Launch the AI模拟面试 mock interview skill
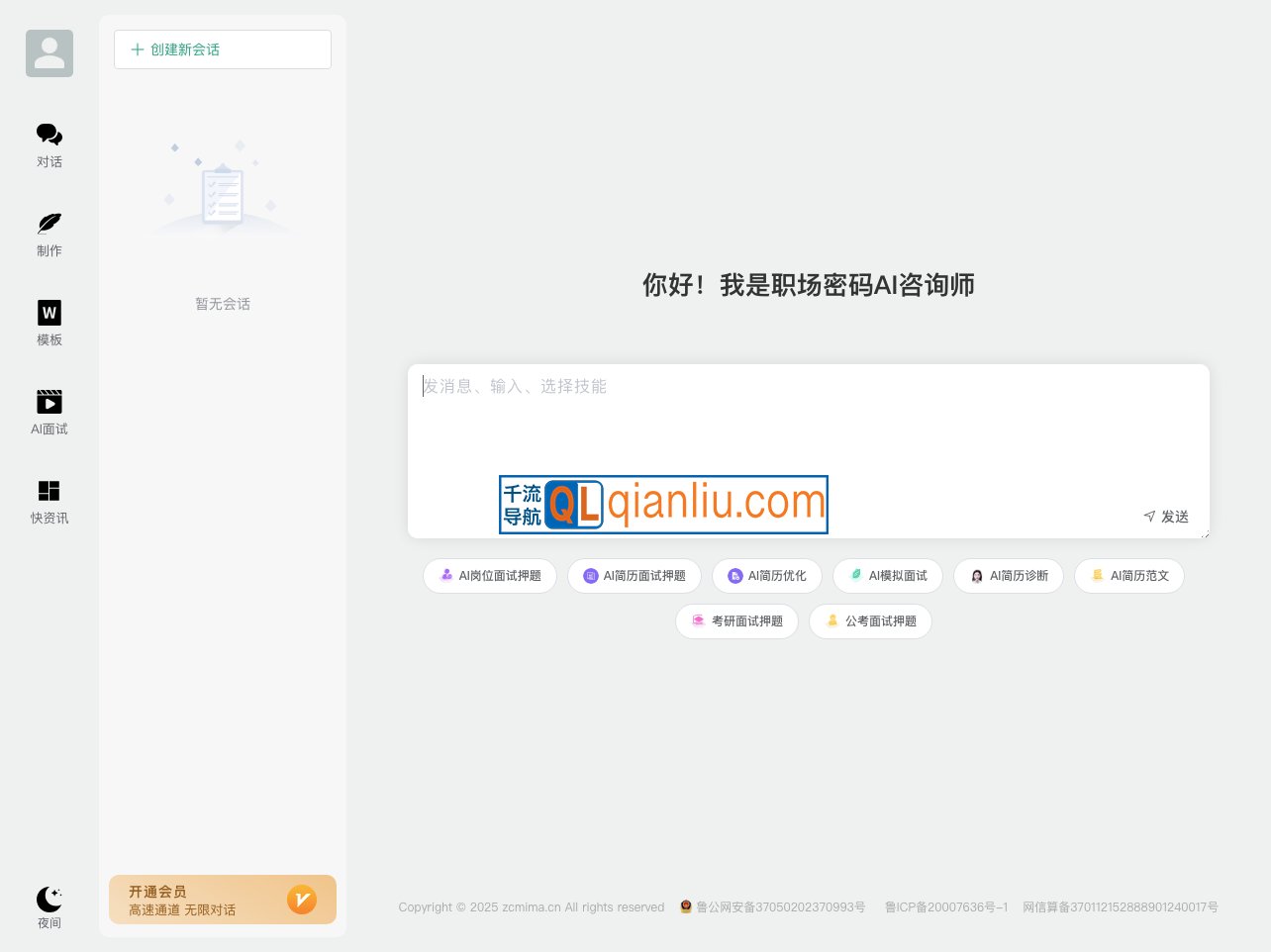This screenshot has width=1271, height=952. click(887, 575)
